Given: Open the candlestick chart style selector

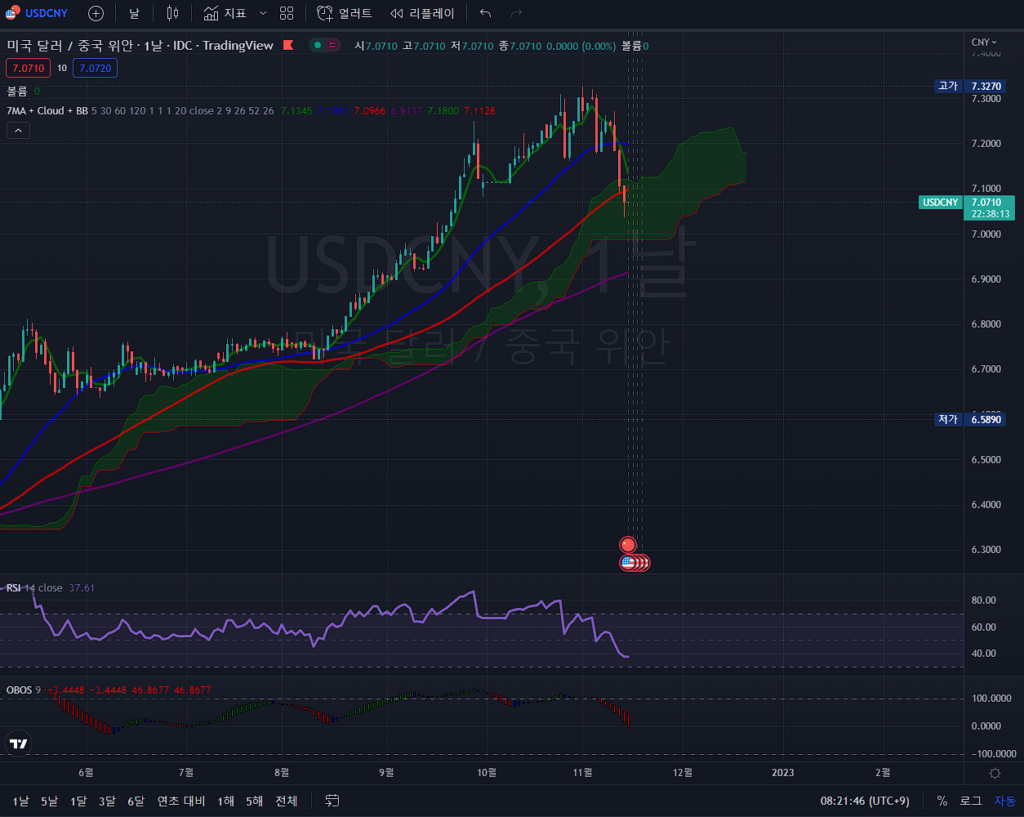Looking at the screenshot, I should pyautogui.click(x=172, y=13).
